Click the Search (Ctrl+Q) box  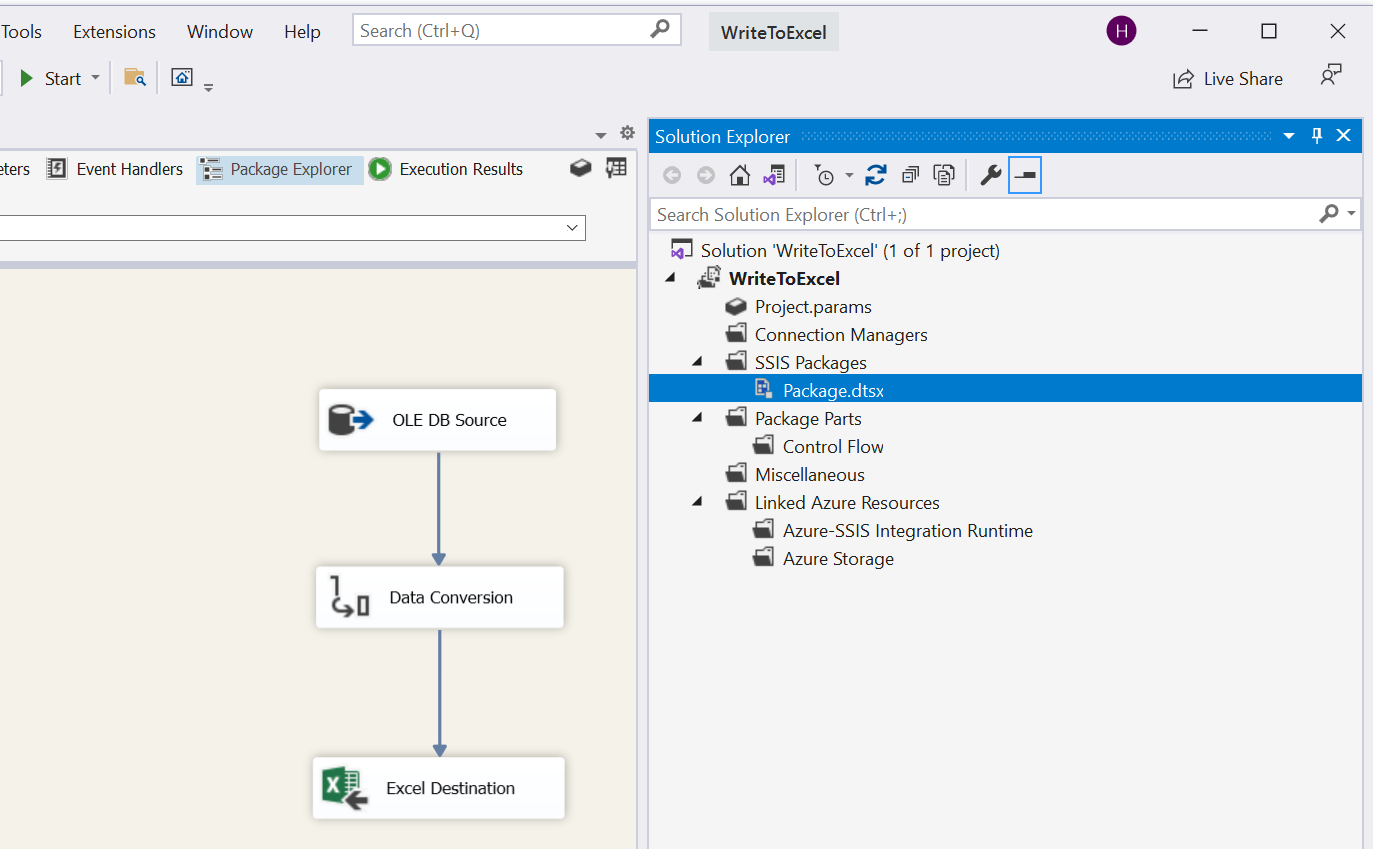pos(516,30)
